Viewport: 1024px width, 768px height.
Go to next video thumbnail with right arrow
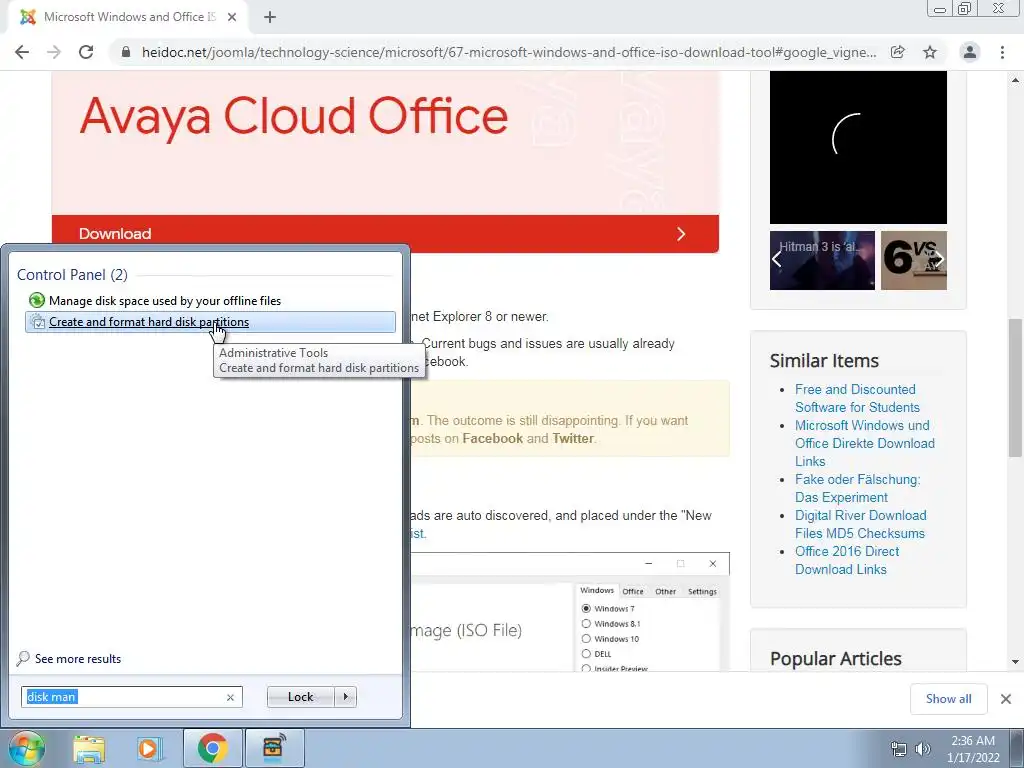pyautogui.click(x=939, y=259)
